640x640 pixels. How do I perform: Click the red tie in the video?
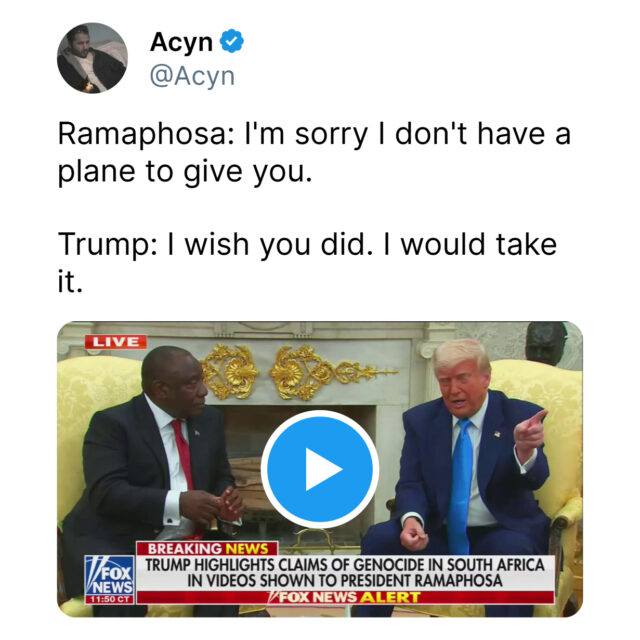coord(183,454)
